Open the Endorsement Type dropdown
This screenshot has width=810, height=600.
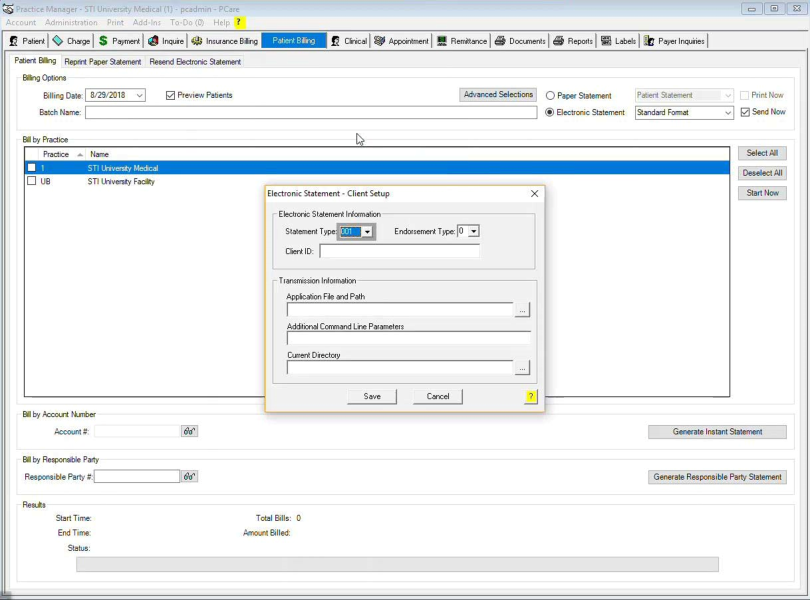(473, 232)
